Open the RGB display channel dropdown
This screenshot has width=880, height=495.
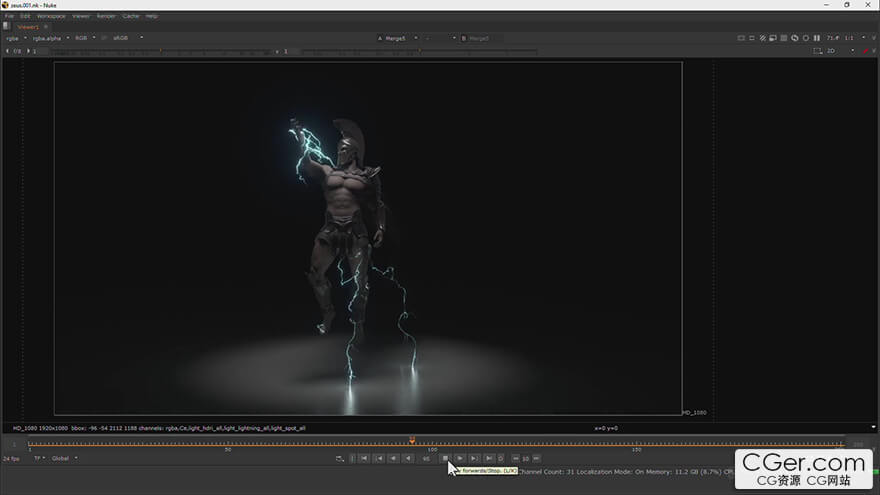(x=85, y=38)
